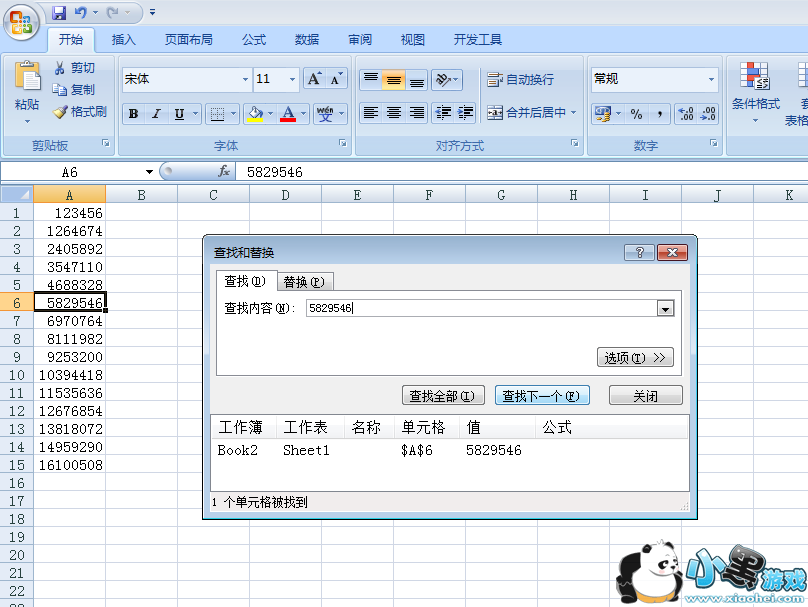Screen dimensions: 808x607
Task: Apply comma thousands separator style
Action: [660, 114]
